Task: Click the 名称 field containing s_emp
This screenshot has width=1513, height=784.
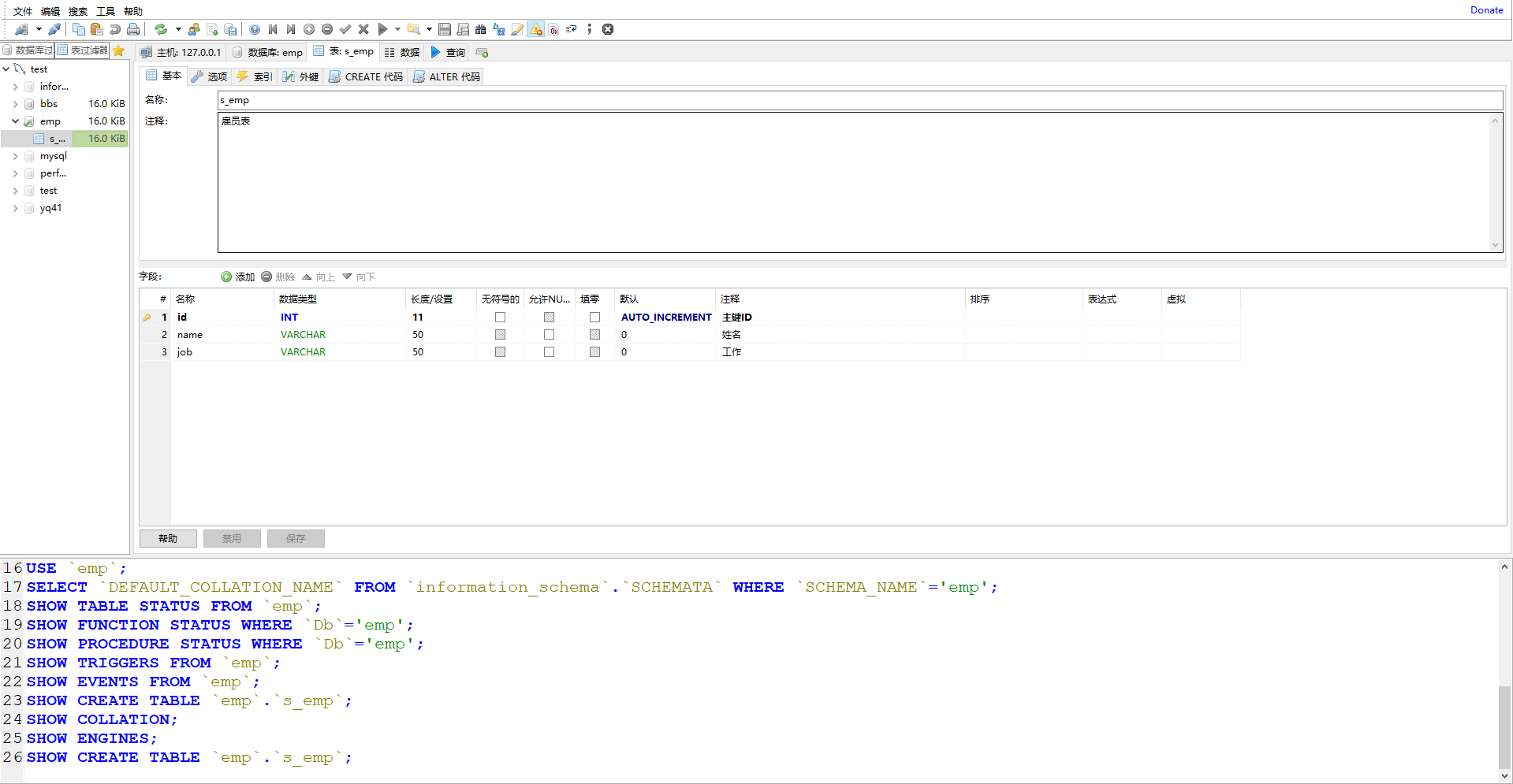Action: pos(860,100)
